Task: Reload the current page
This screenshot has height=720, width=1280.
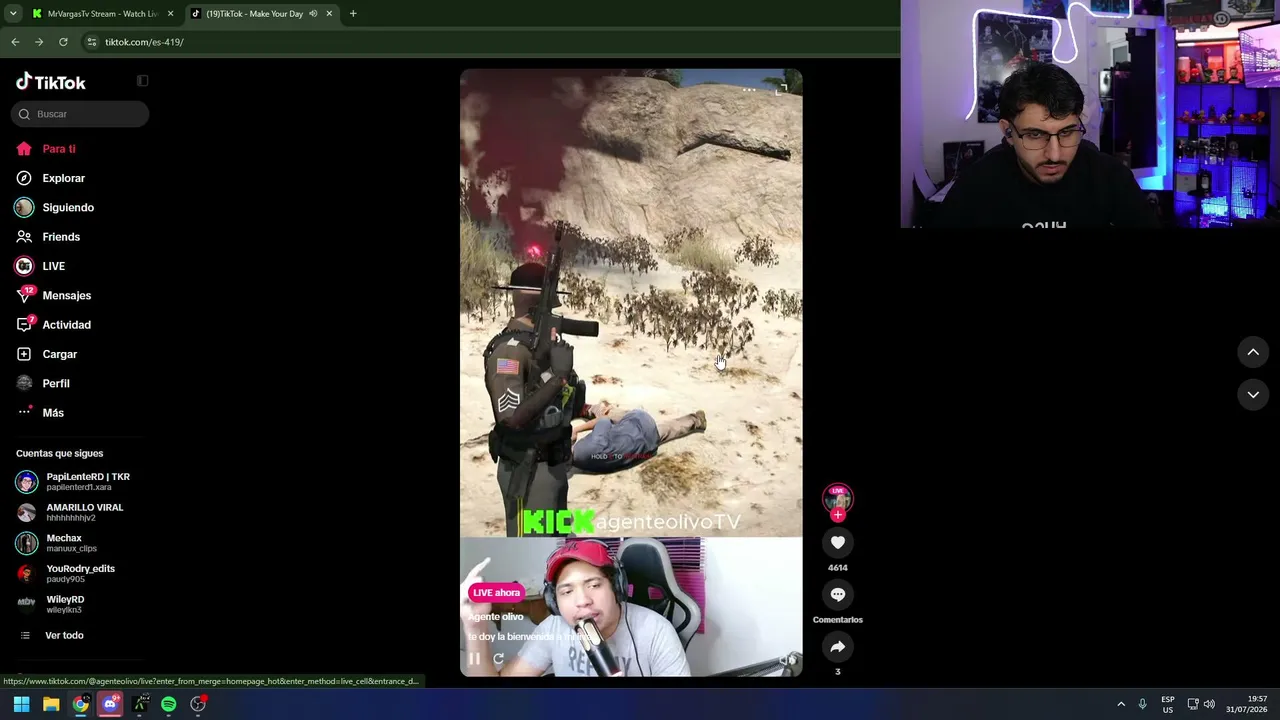Action: coord(63,42)
